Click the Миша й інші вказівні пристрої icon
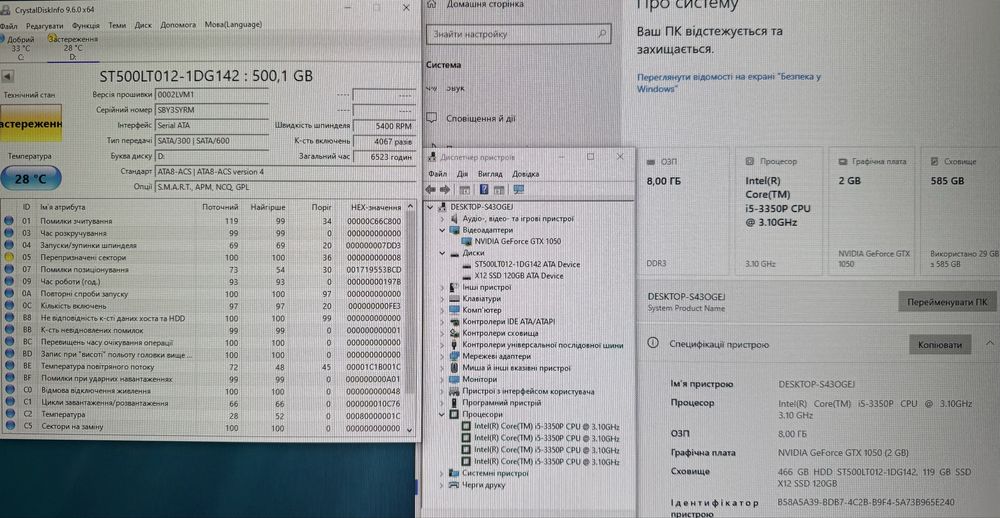 [454, 367]
